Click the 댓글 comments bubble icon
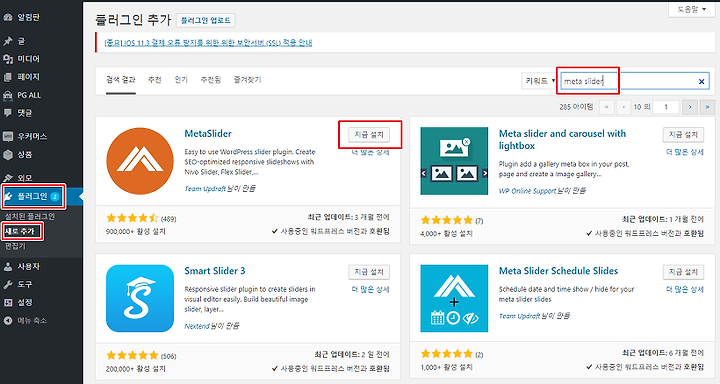The image size is (720, 384). coord(8,113)
